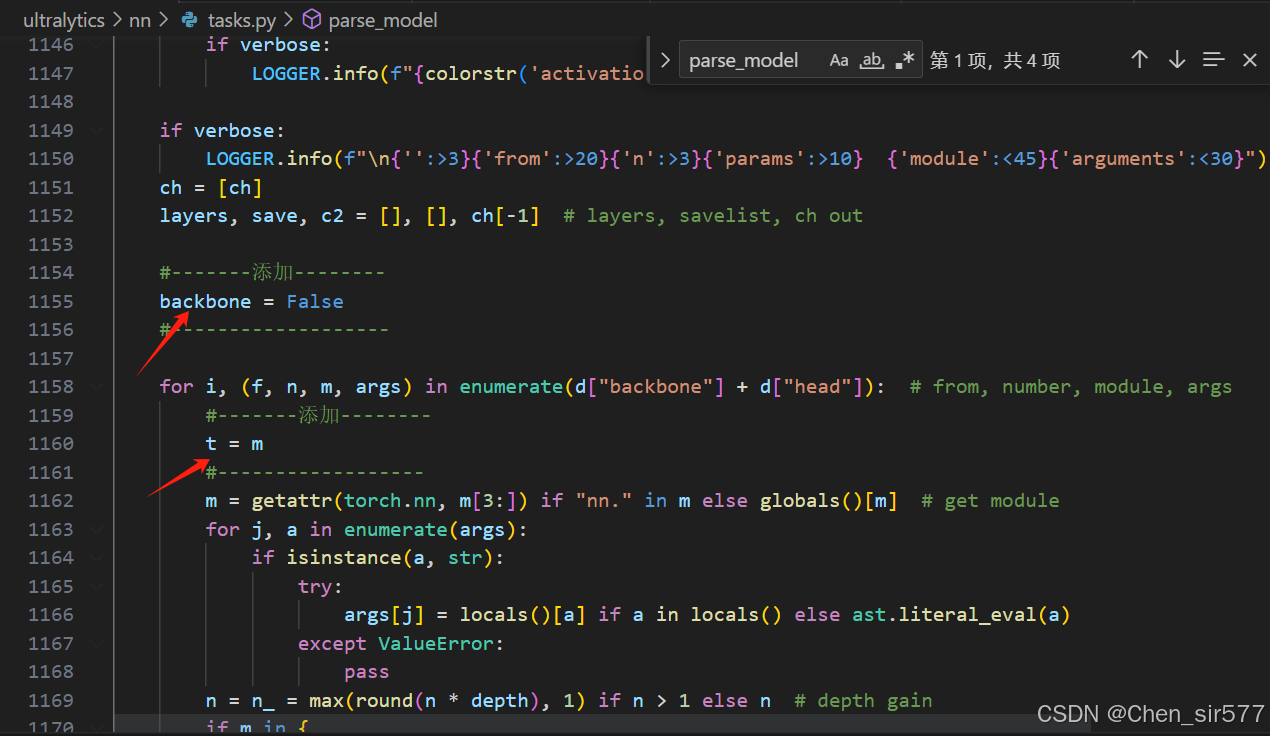
Task: Click 'colorstr' on line 1147
Action: click(471, 73)
